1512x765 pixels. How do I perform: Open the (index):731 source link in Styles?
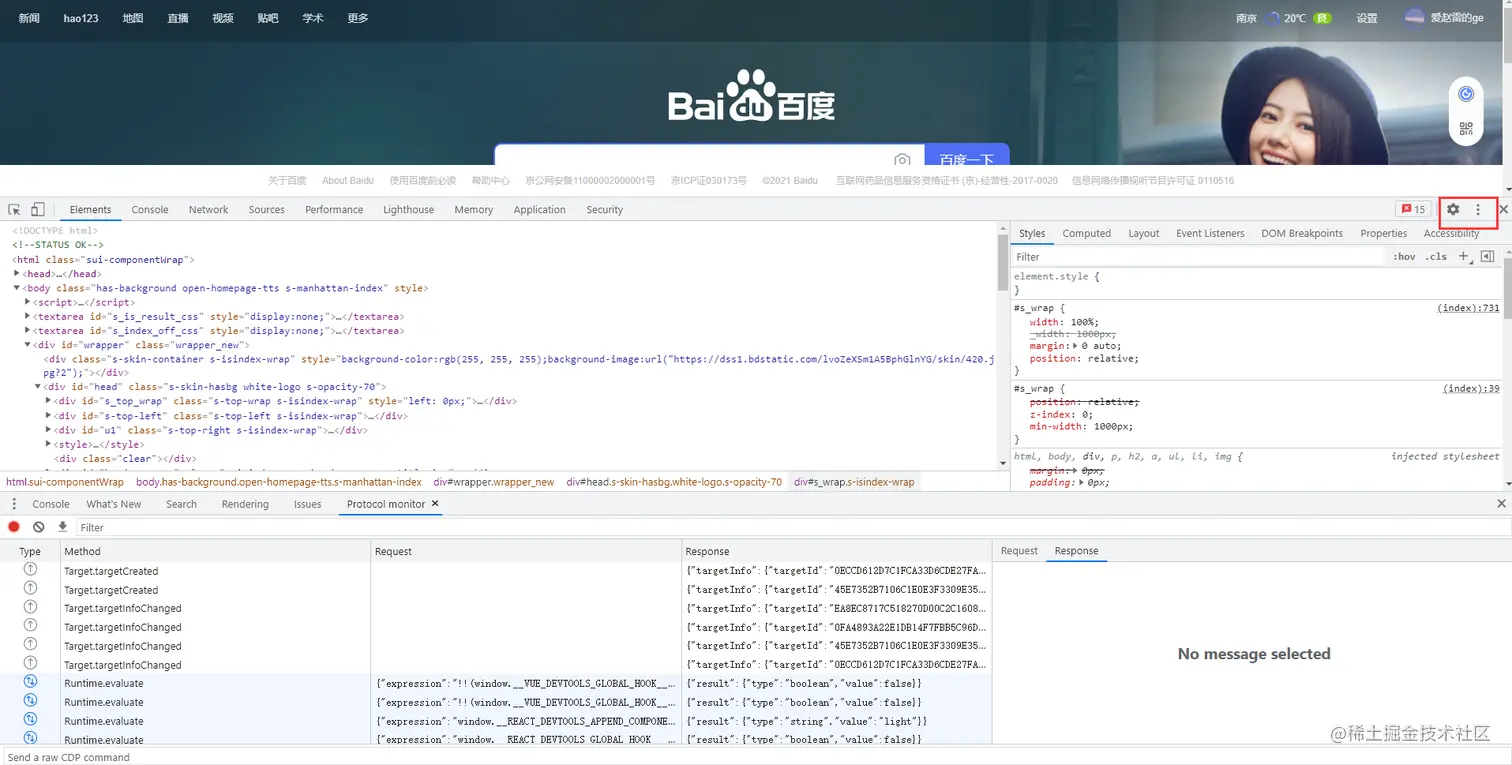coord(1469,308)
